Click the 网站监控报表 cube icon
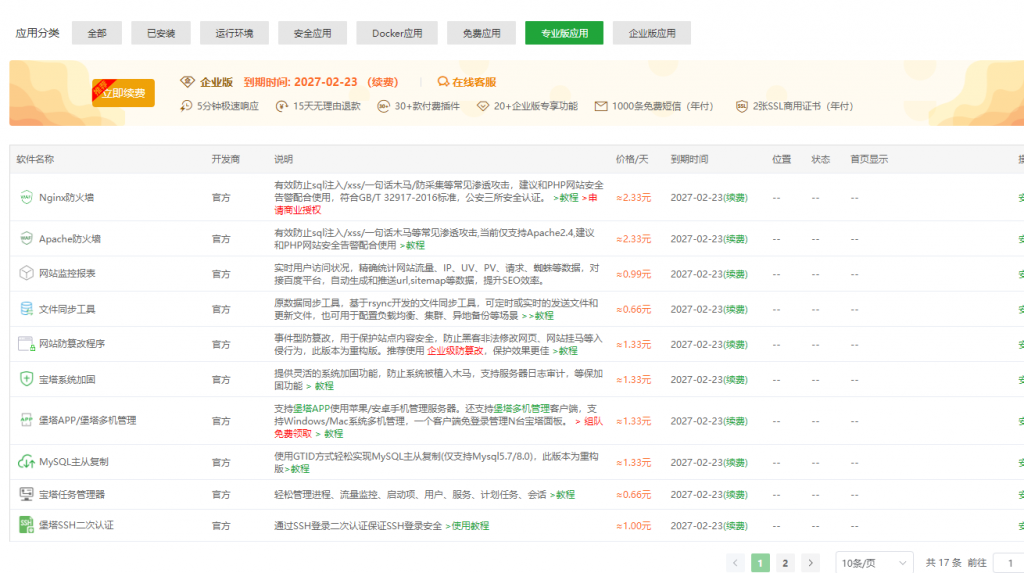The width and height of the screenshot is (1024, 573). tap(26, 273)
